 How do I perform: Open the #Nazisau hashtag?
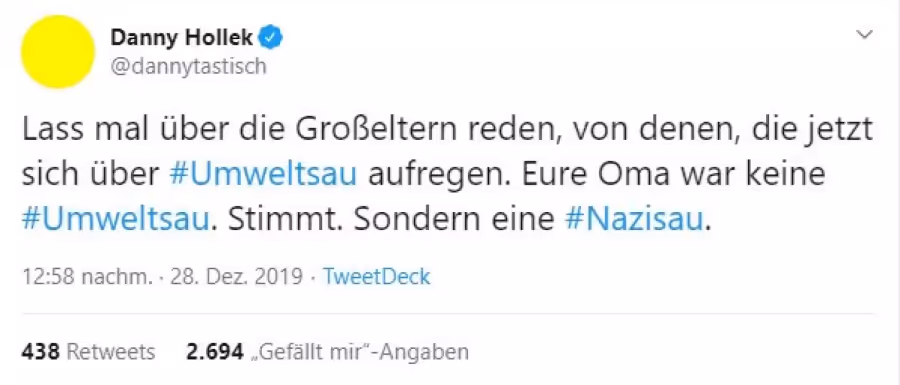pyautogui.click(x=634, y=221)
